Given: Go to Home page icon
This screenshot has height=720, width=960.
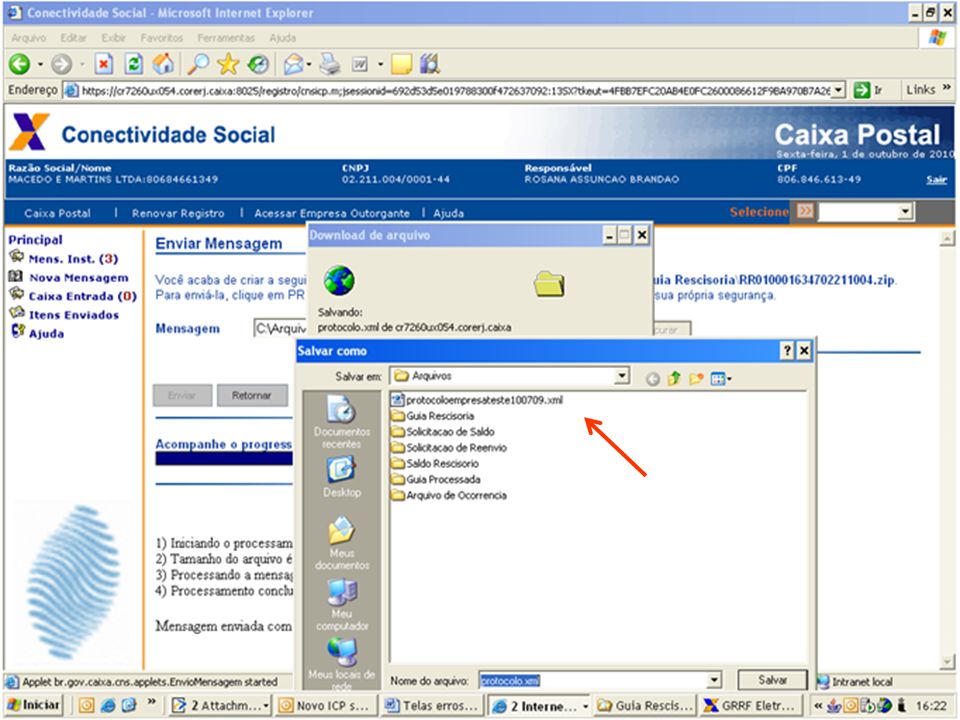Looking at the screenshot, I should point(163,64).
